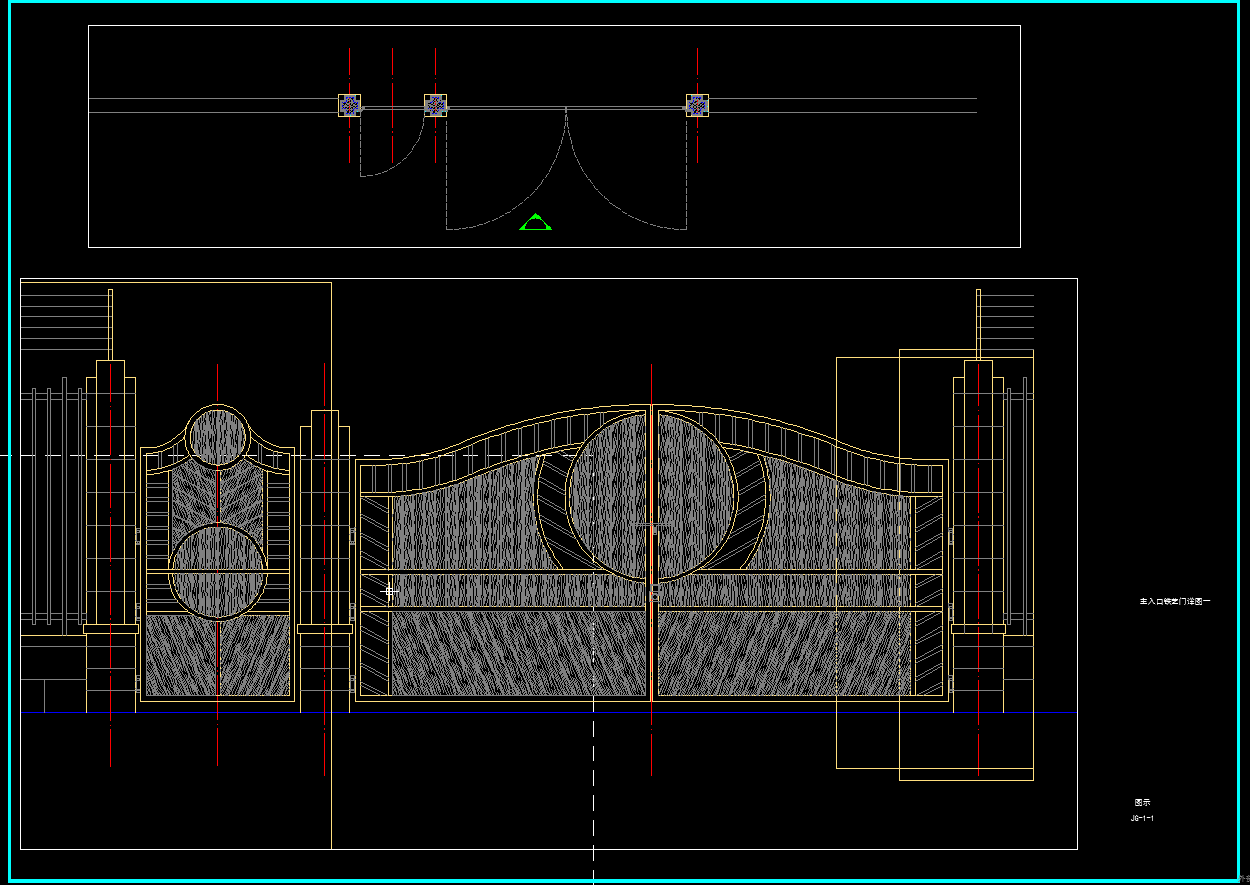Pick the small top circle on pedestrian gate
Screen dimensions: 1250x885
tap(217, 436)
